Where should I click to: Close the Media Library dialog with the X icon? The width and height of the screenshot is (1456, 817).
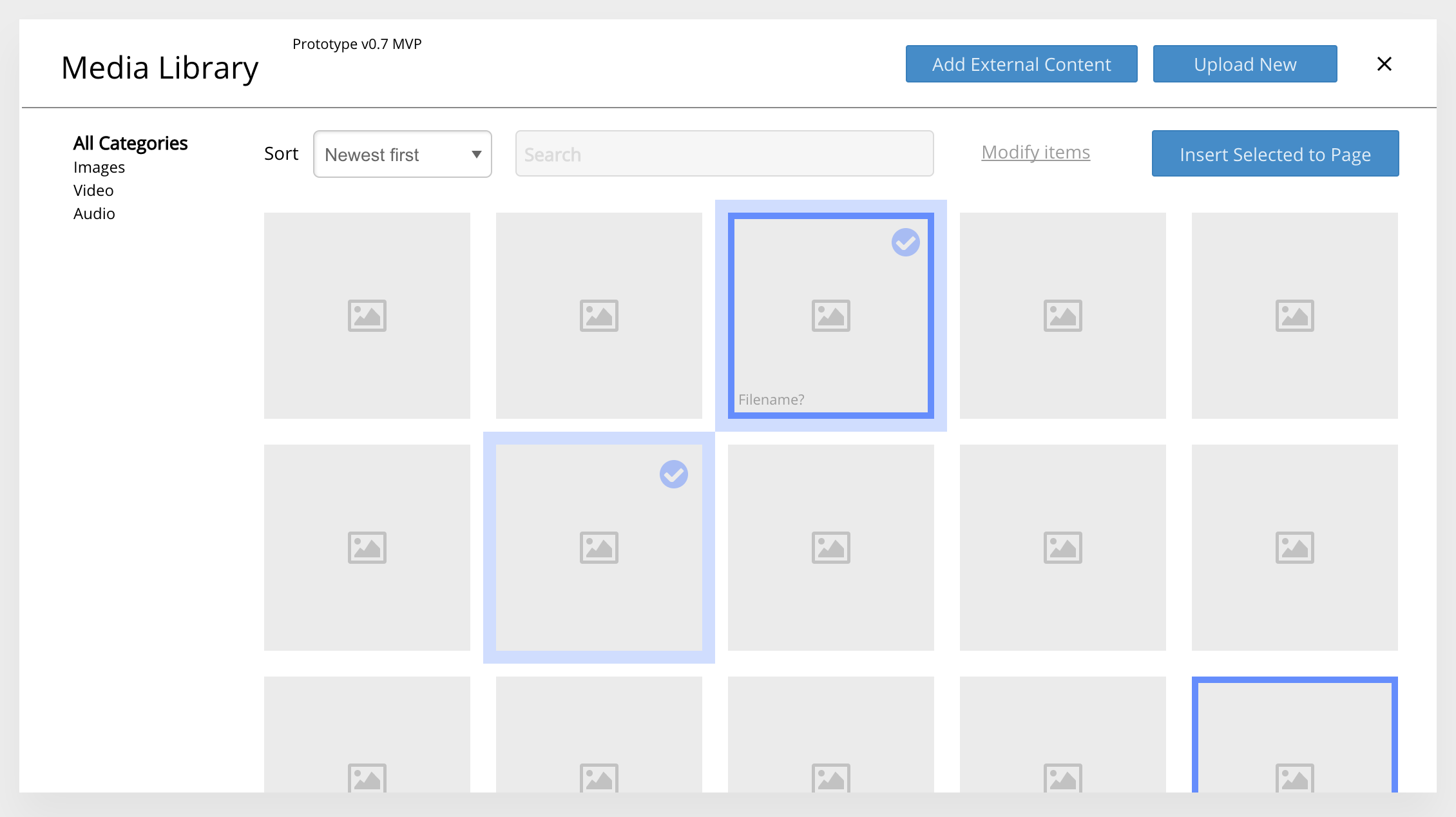pos(1384,64)
